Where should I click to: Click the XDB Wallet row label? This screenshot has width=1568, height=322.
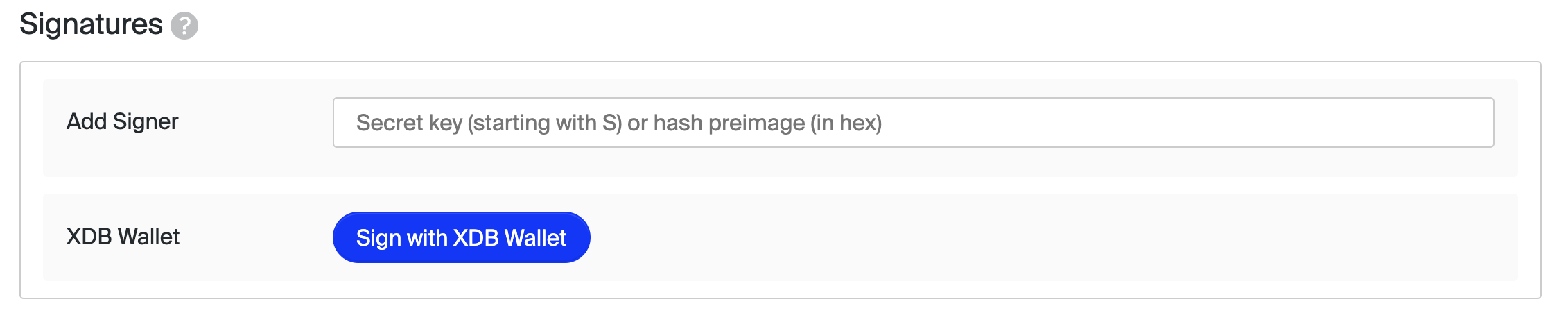point(123,237)
